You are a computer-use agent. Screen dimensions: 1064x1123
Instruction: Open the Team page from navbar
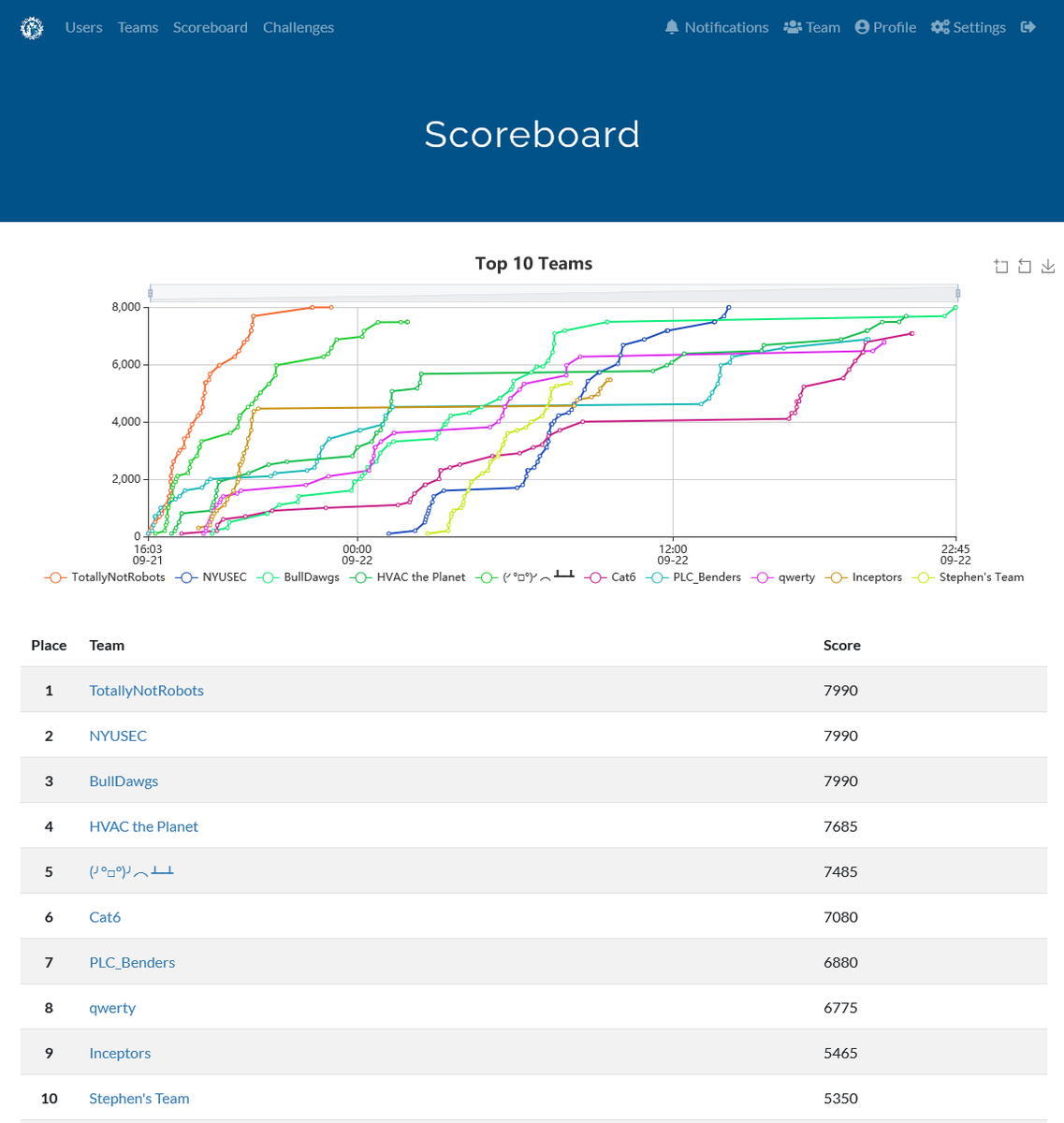coord(812,27)
